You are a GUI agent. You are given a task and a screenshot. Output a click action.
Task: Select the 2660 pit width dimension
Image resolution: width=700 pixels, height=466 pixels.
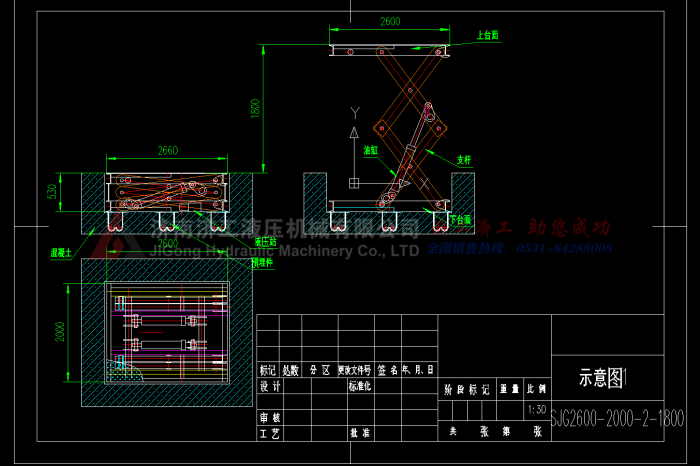[167, 151]
